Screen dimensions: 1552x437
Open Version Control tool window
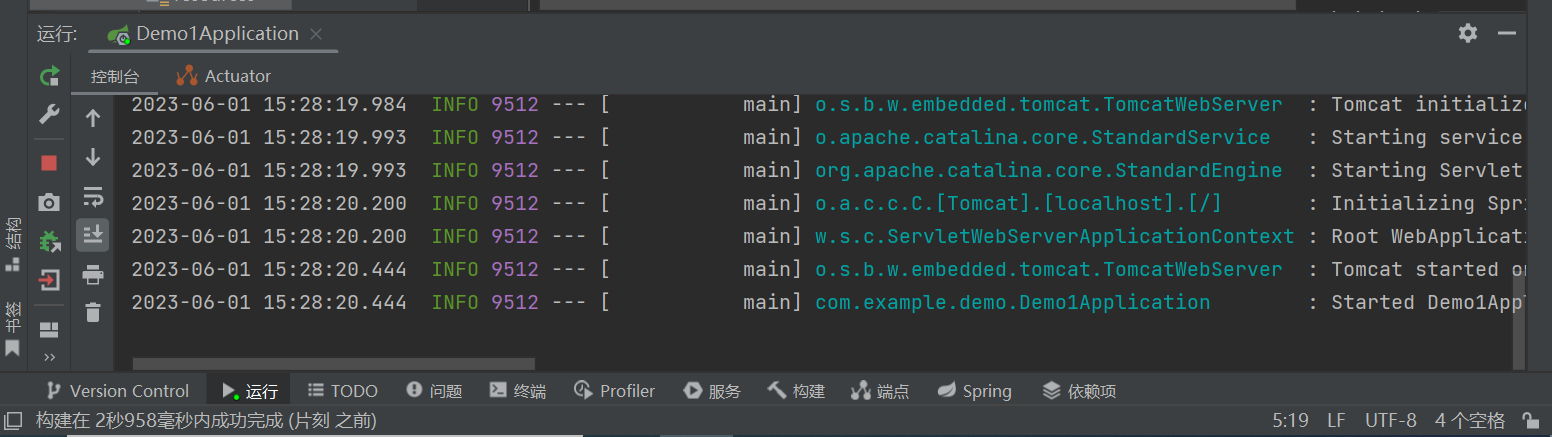tap(117, 391)
